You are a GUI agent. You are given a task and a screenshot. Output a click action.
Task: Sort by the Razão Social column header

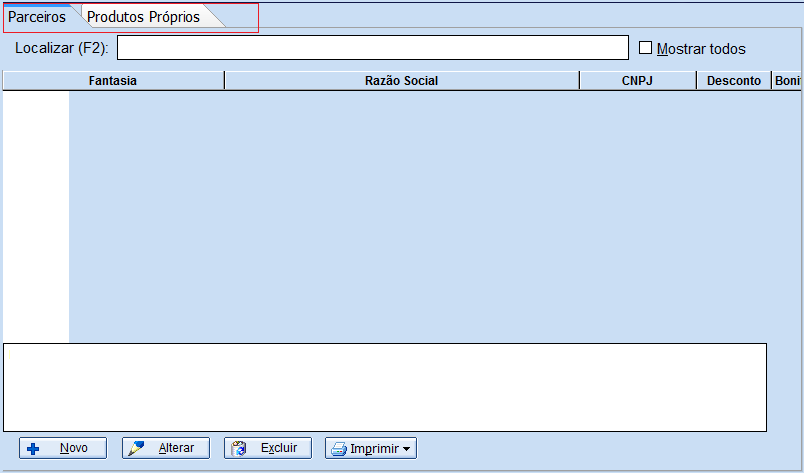401,81
